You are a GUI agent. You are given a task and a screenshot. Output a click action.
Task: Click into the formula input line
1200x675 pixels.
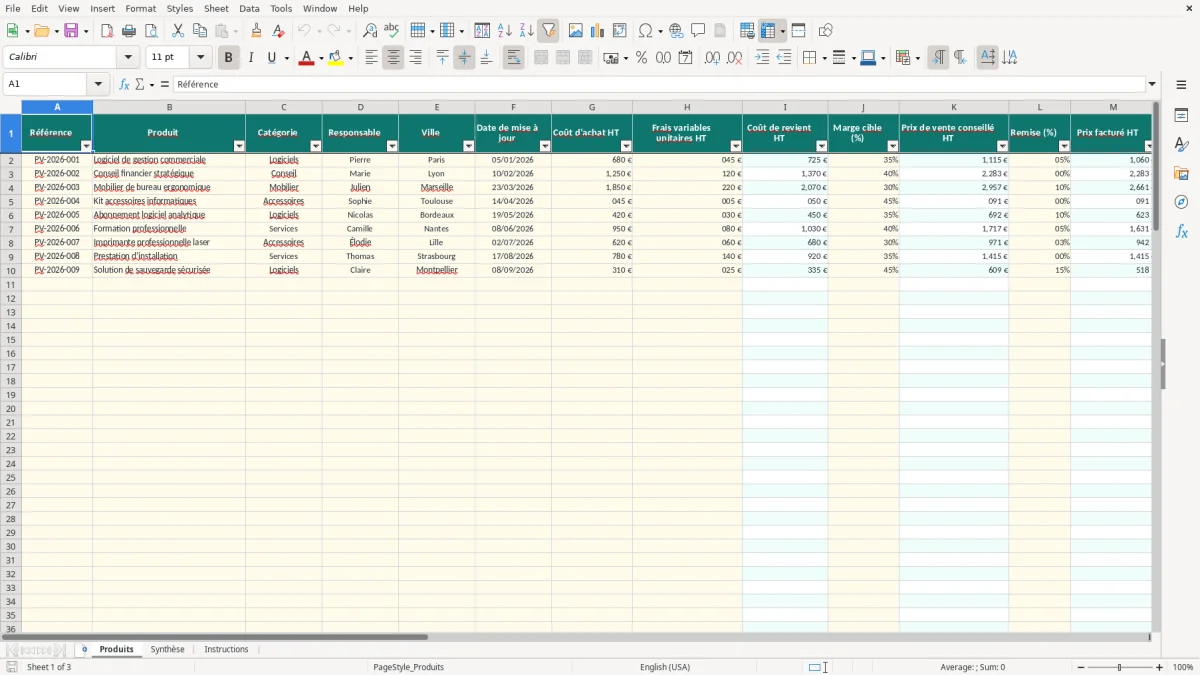coord(659,84)
